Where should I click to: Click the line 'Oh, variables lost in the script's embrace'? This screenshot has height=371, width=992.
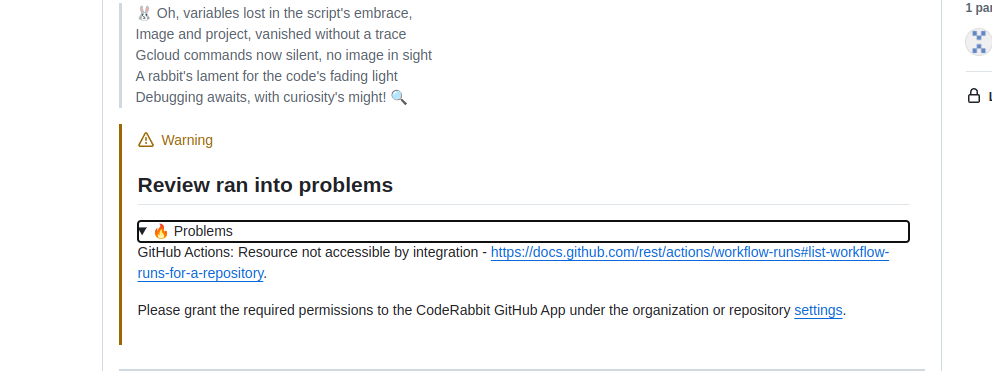(283, 13)
